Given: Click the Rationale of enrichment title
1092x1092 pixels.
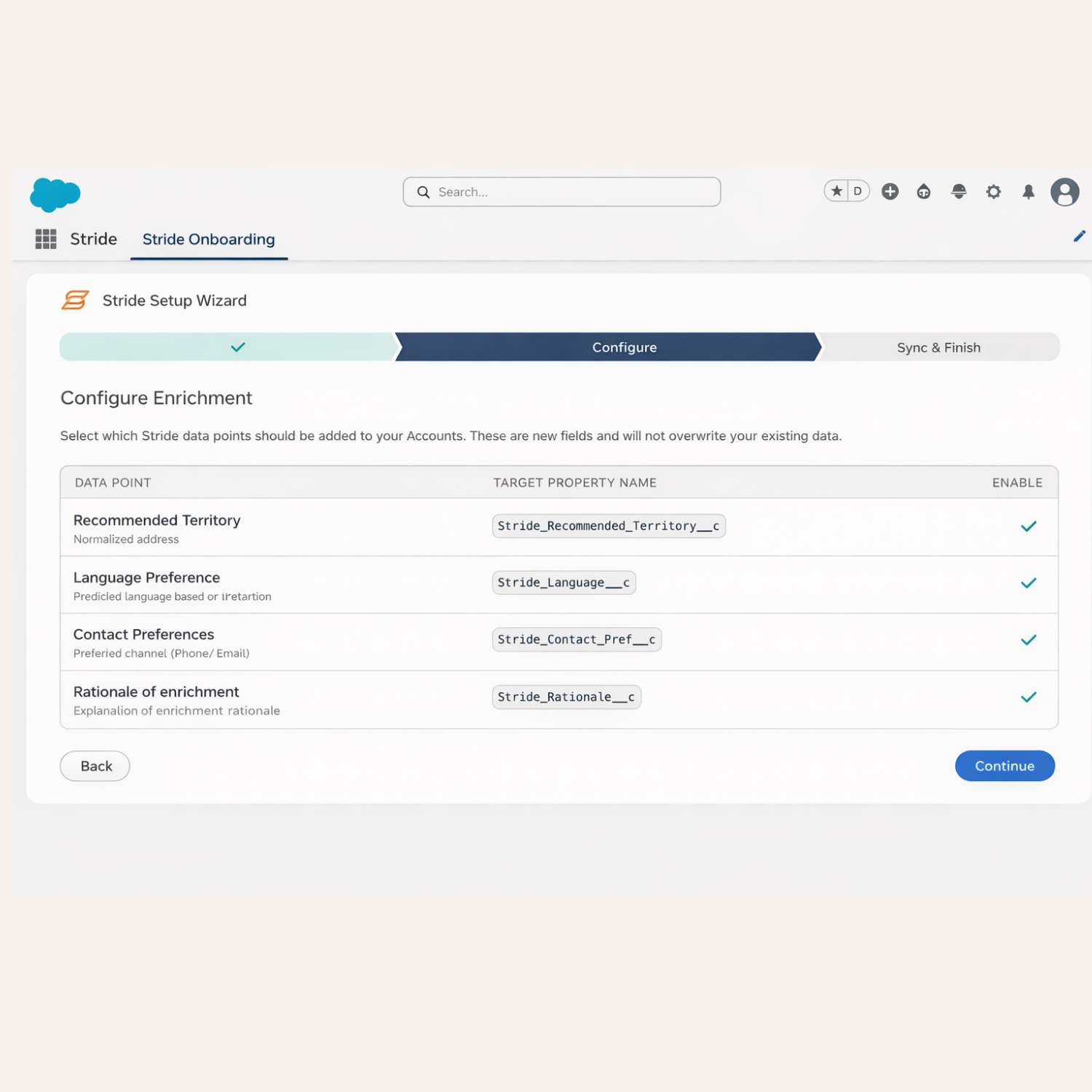Looking at the screenshot, I should pyautogui.click(x=157, y=692).
